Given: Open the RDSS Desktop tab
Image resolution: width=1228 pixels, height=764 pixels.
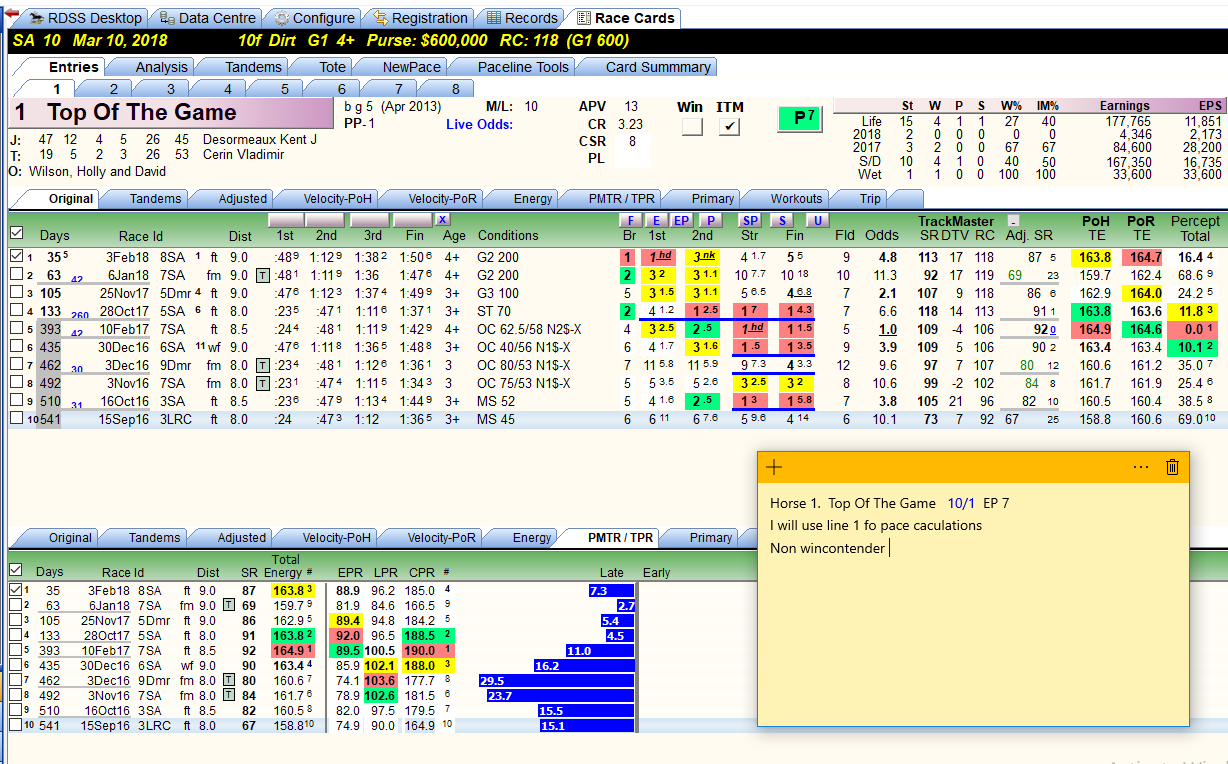Looking at the screenshot, I should [87, 18].
